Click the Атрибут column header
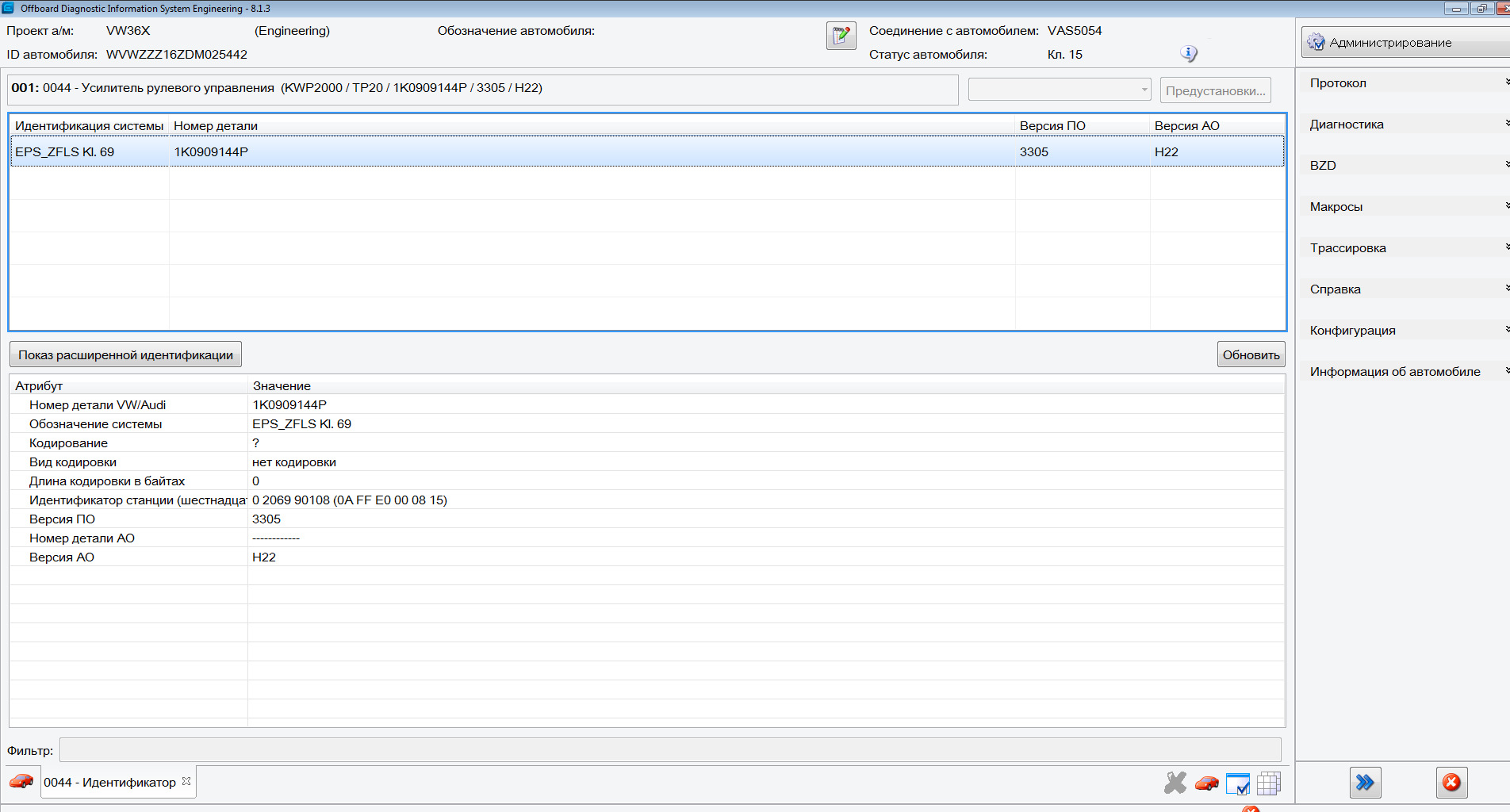 pyautogui.click(x=129, y=386)
